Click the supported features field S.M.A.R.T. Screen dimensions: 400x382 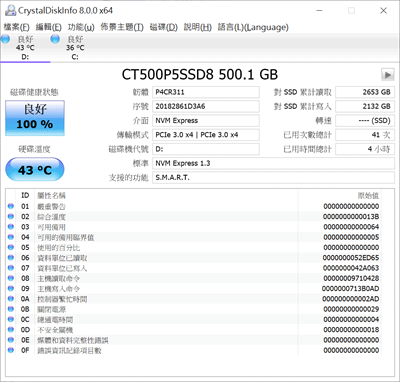click(274, 178)
